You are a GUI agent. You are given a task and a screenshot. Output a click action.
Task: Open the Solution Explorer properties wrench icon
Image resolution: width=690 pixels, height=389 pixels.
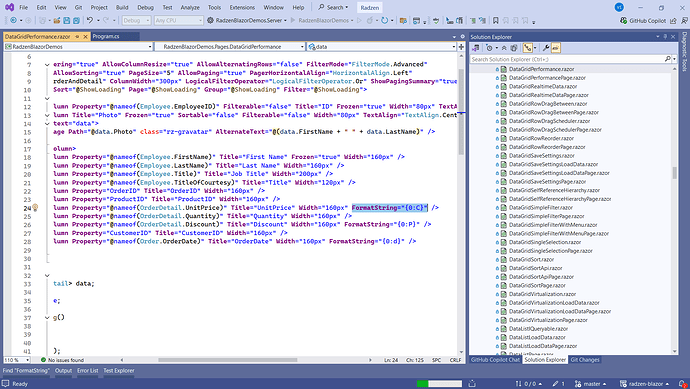pos(546,48)
